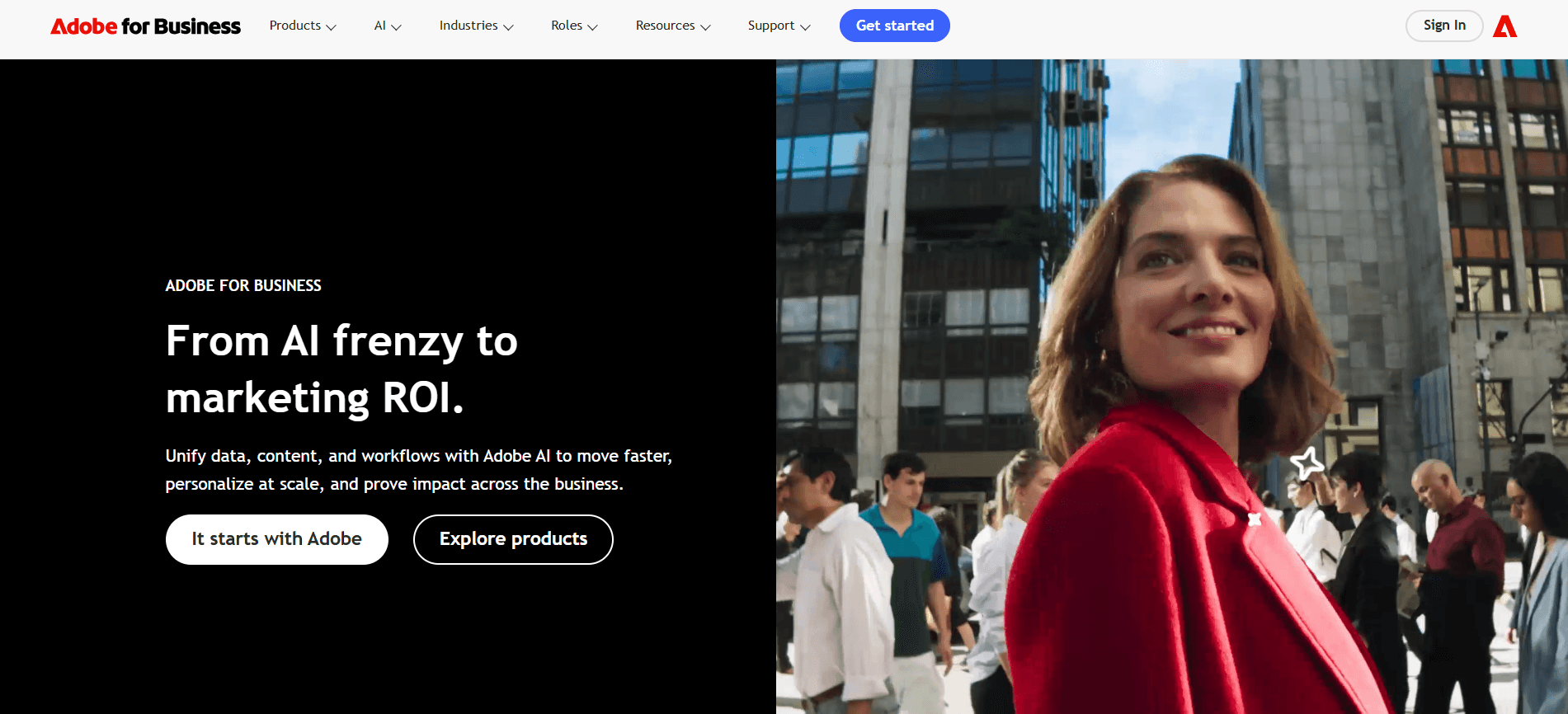The width and height of the screenshot is (1568, 714).
Task: Expand the Products chevron arrow
Action: [x=332, y=27]
